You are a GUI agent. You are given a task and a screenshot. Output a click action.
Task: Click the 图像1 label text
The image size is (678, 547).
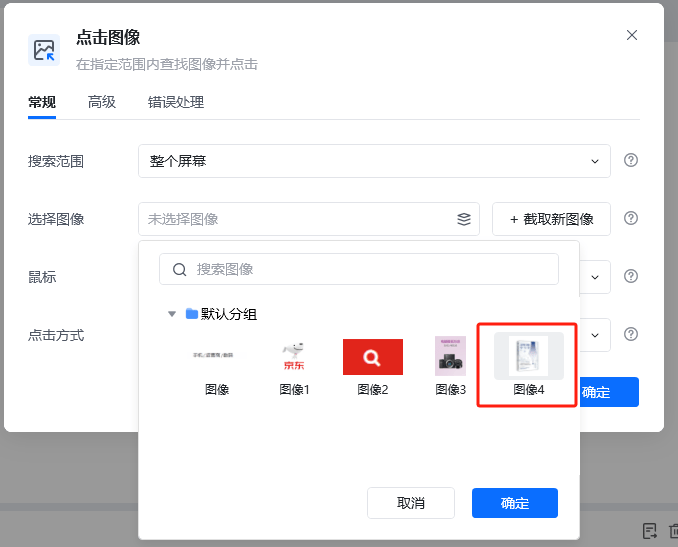click(x=294, y=390)
